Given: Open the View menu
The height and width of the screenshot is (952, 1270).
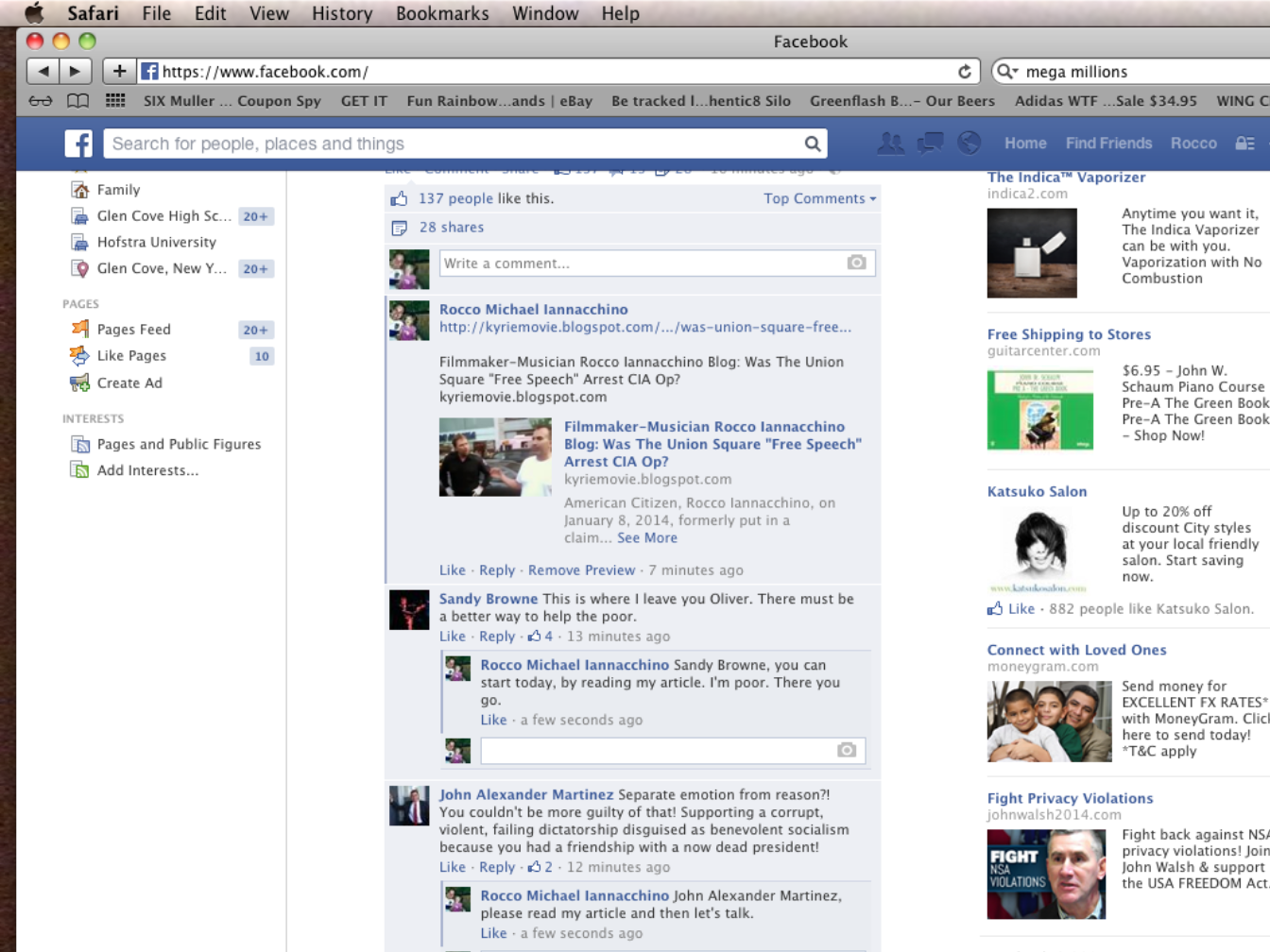Looking at the screenshot, I should click(269, 13).
